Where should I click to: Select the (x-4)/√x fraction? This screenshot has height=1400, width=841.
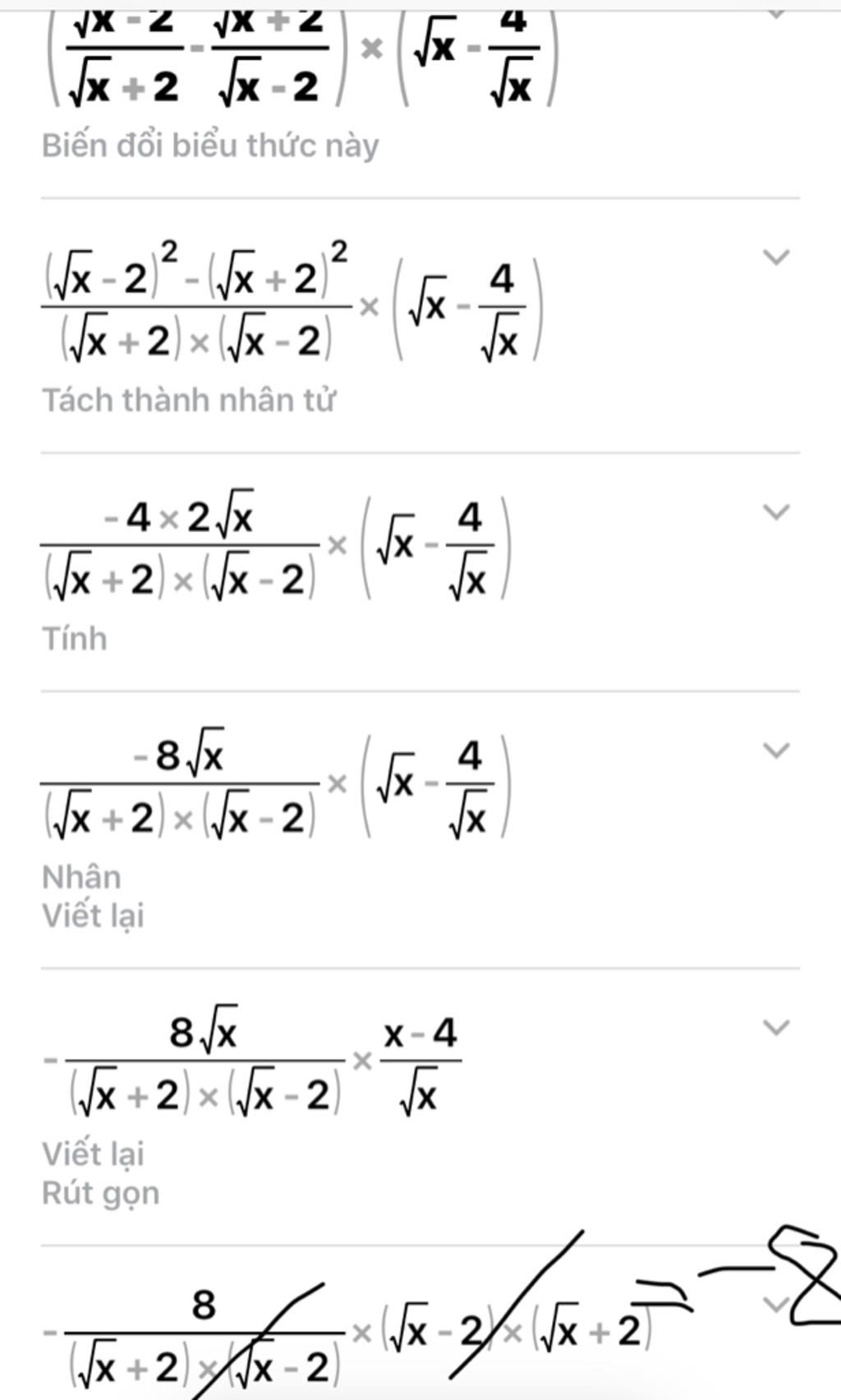point(420,1064)
